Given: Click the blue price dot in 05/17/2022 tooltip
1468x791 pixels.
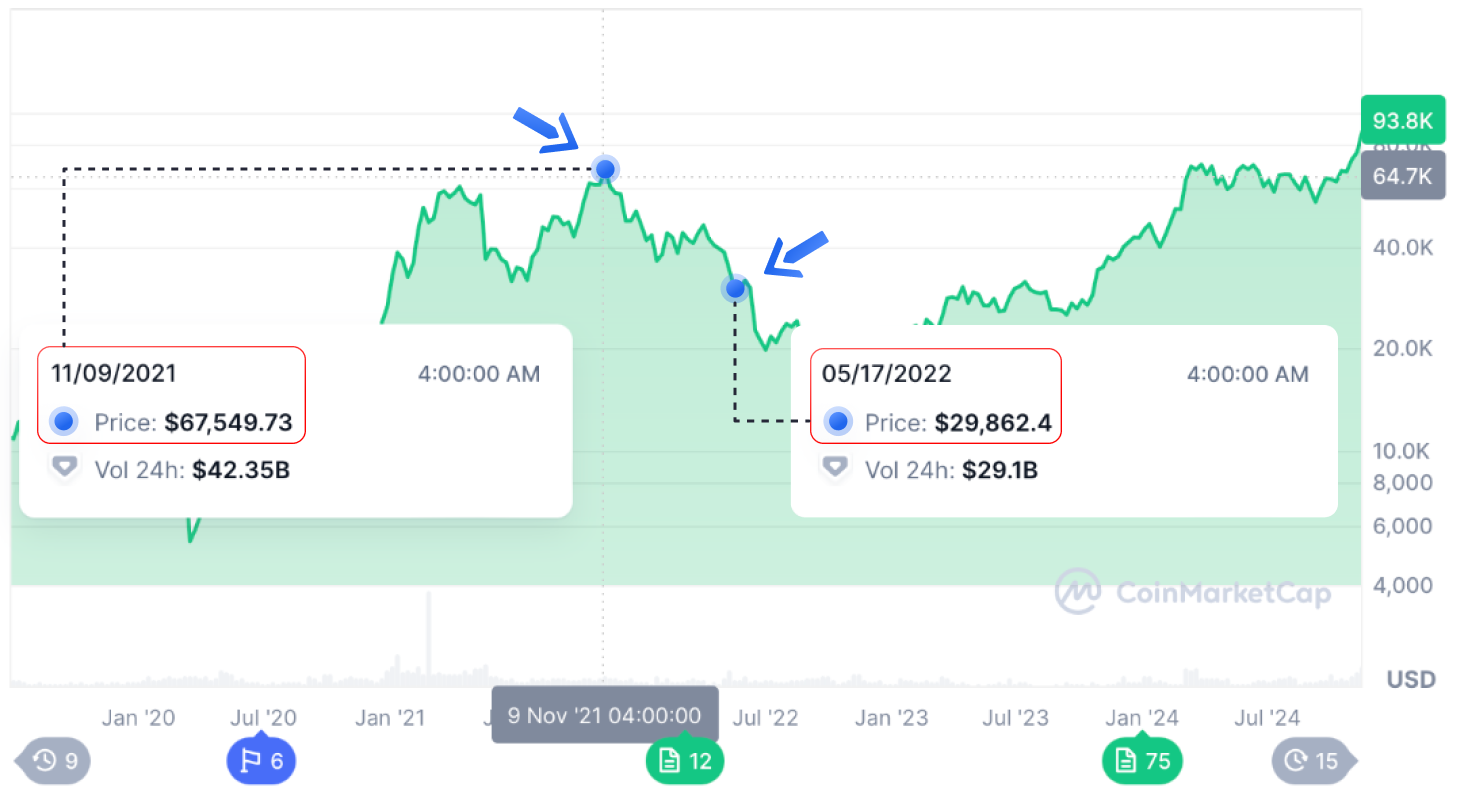Looking at the screenshot, I should point(838,422).
